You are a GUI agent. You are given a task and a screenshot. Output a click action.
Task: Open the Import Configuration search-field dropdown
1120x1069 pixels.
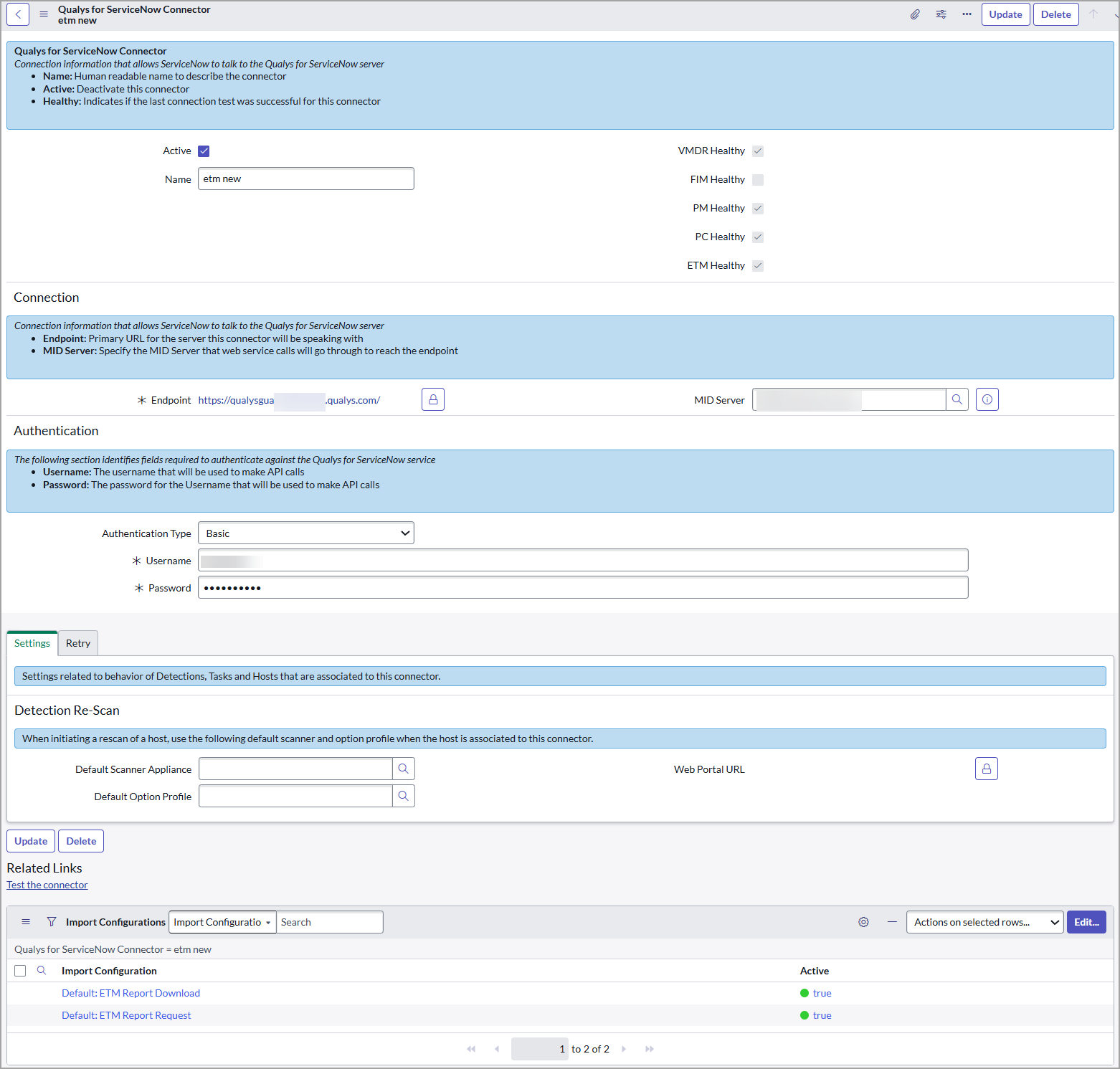coord(222,922)
